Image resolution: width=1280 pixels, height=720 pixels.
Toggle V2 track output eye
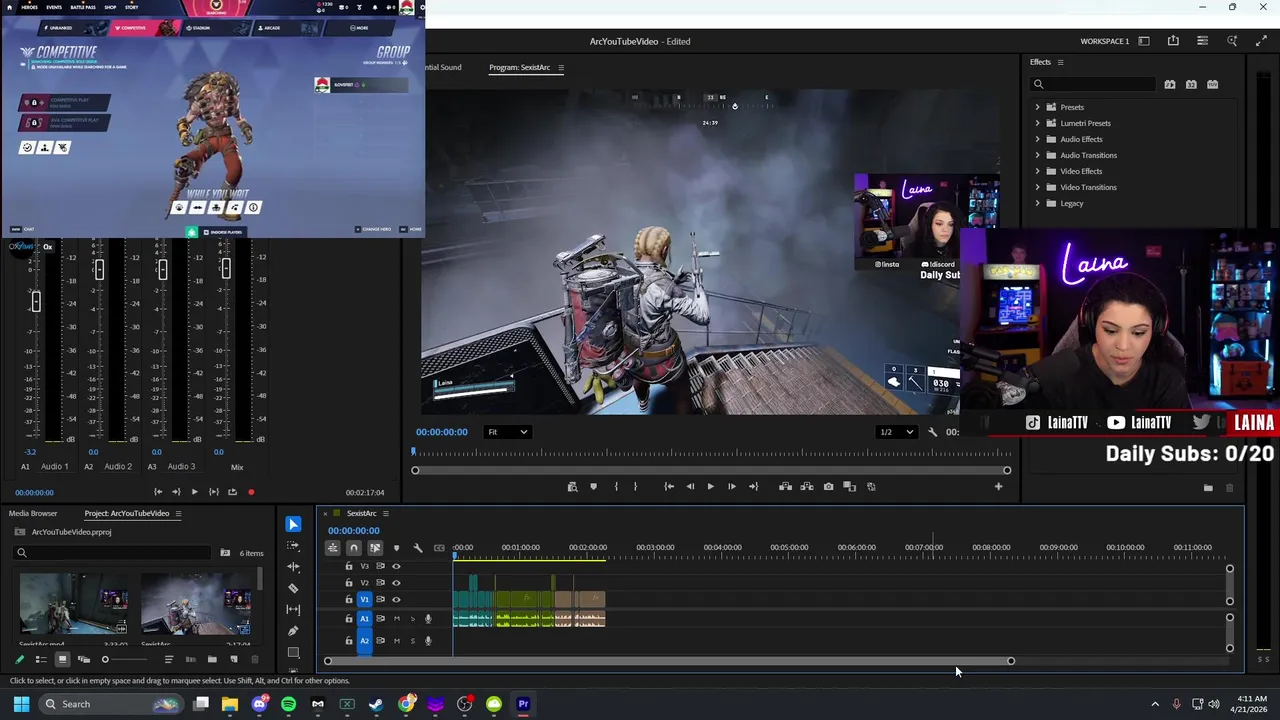(396, 582)
